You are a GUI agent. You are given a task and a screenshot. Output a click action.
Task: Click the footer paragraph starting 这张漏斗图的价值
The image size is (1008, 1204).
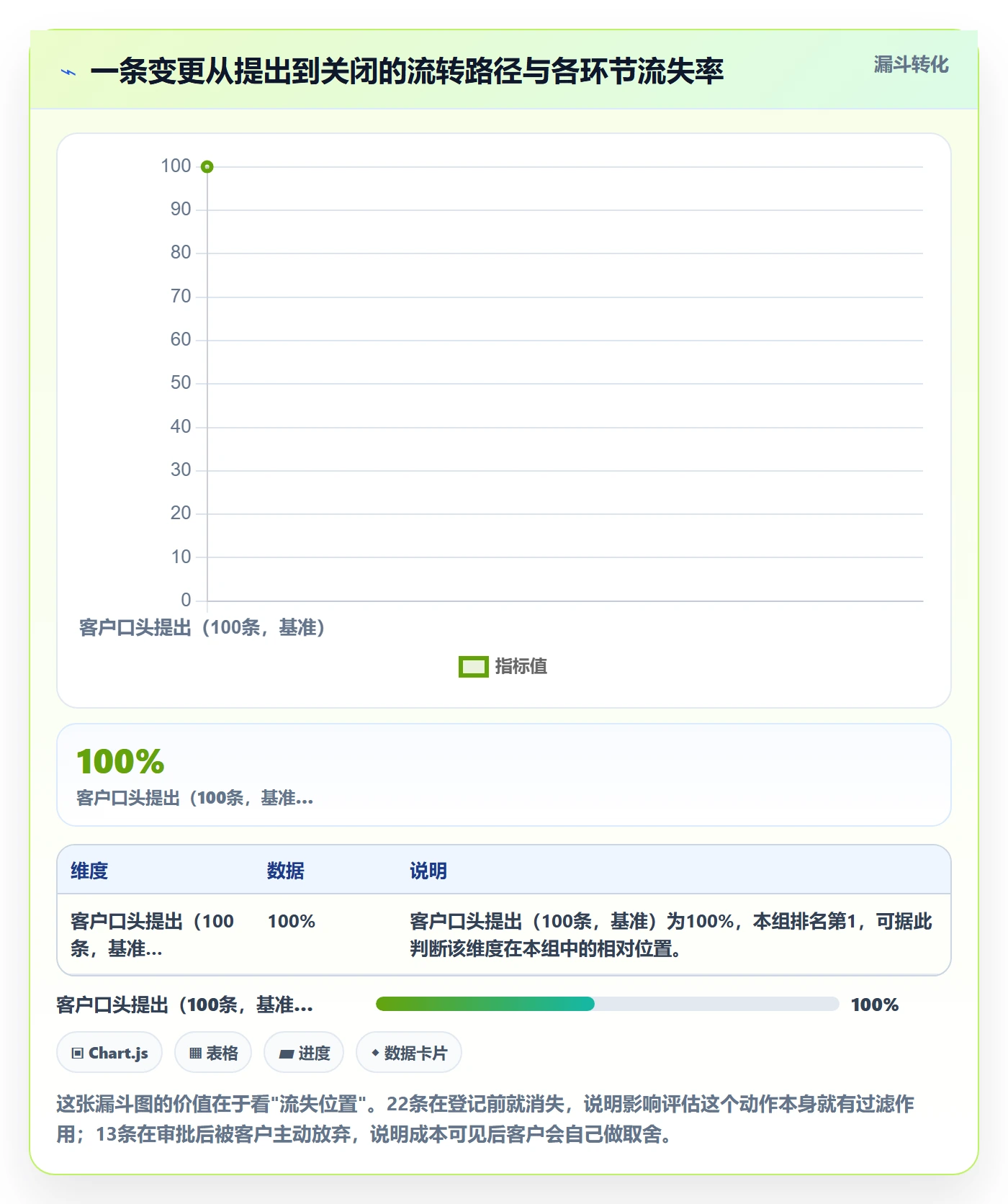[485, 1119]
